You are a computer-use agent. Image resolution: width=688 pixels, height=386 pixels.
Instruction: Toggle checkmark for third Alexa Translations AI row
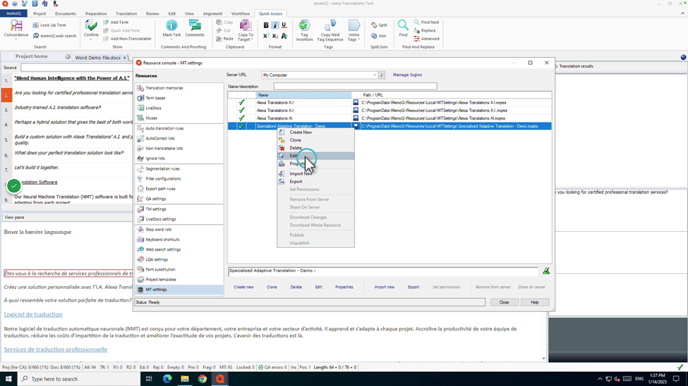click(241, 118)
